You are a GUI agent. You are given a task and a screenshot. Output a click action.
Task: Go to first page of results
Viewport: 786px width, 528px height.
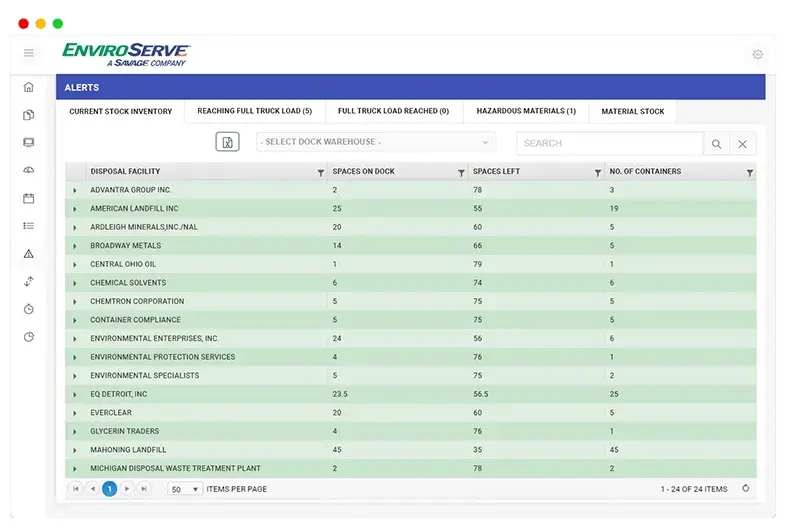point(76,488)
